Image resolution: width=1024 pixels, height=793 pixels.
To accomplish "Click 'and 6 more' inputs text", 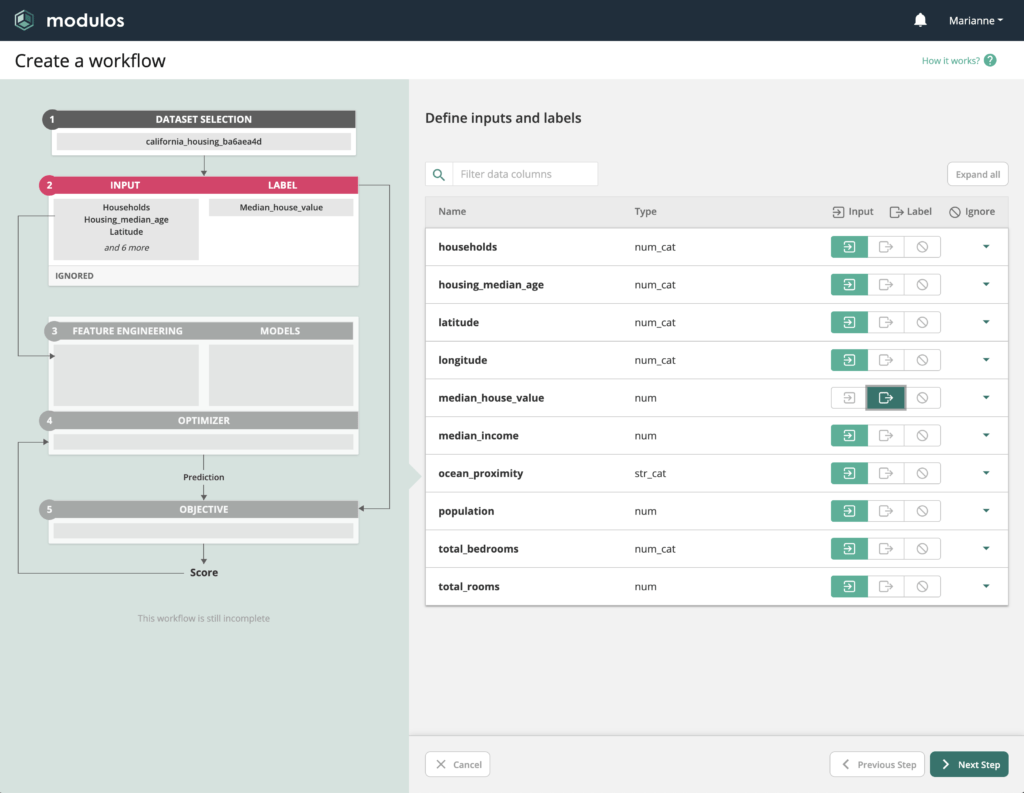I will (127, 248).
